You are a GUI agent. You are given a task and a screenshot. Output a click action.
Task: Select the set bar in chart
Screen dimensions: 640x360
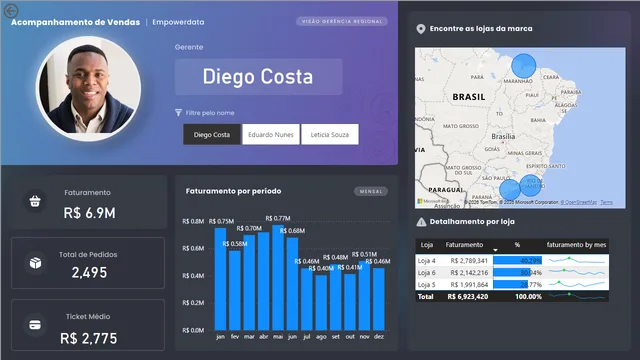(x=336, y=297)
